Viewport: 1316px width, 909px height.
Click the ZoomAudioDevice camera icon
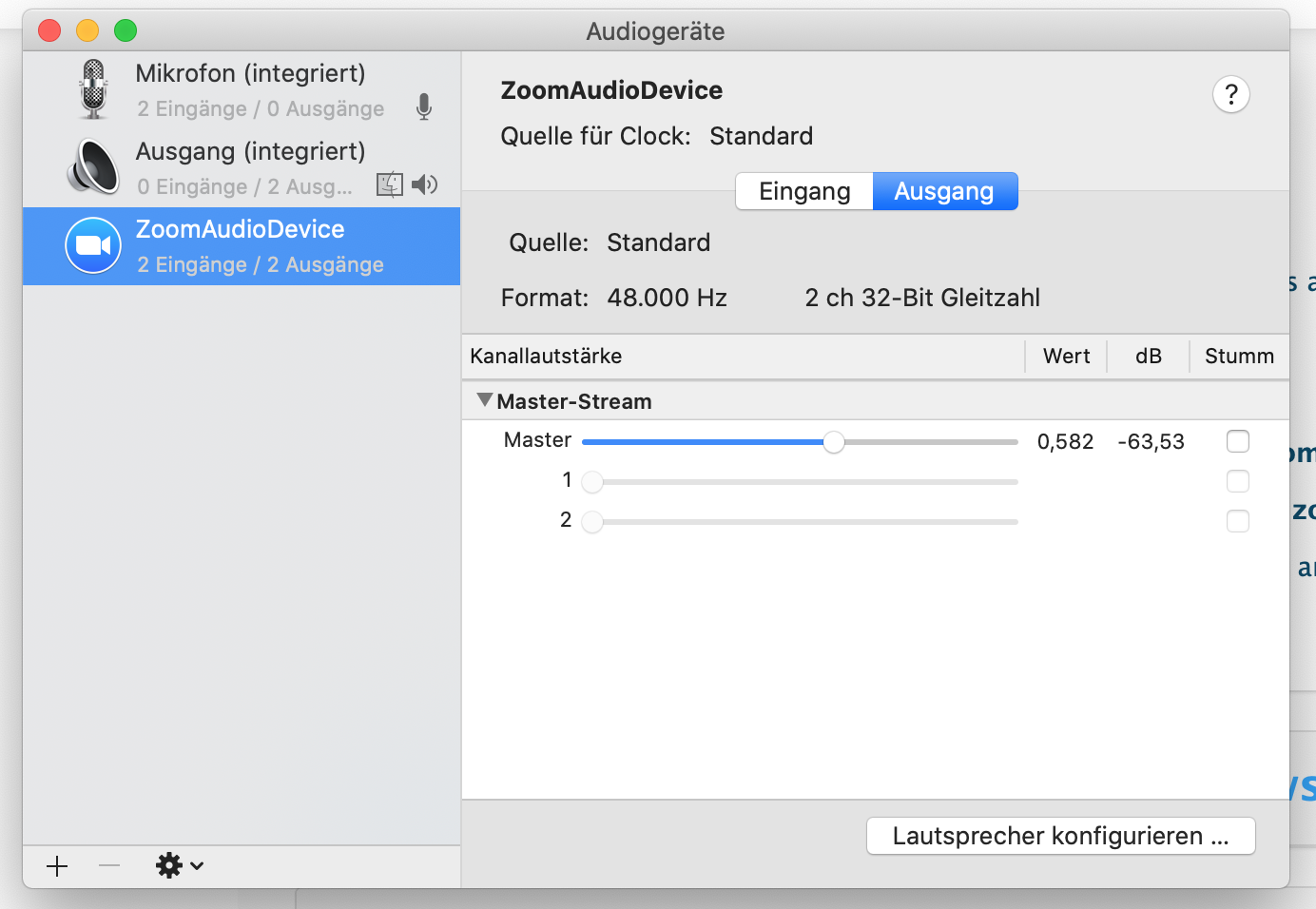pyautogui.click(x=93, y=245)
